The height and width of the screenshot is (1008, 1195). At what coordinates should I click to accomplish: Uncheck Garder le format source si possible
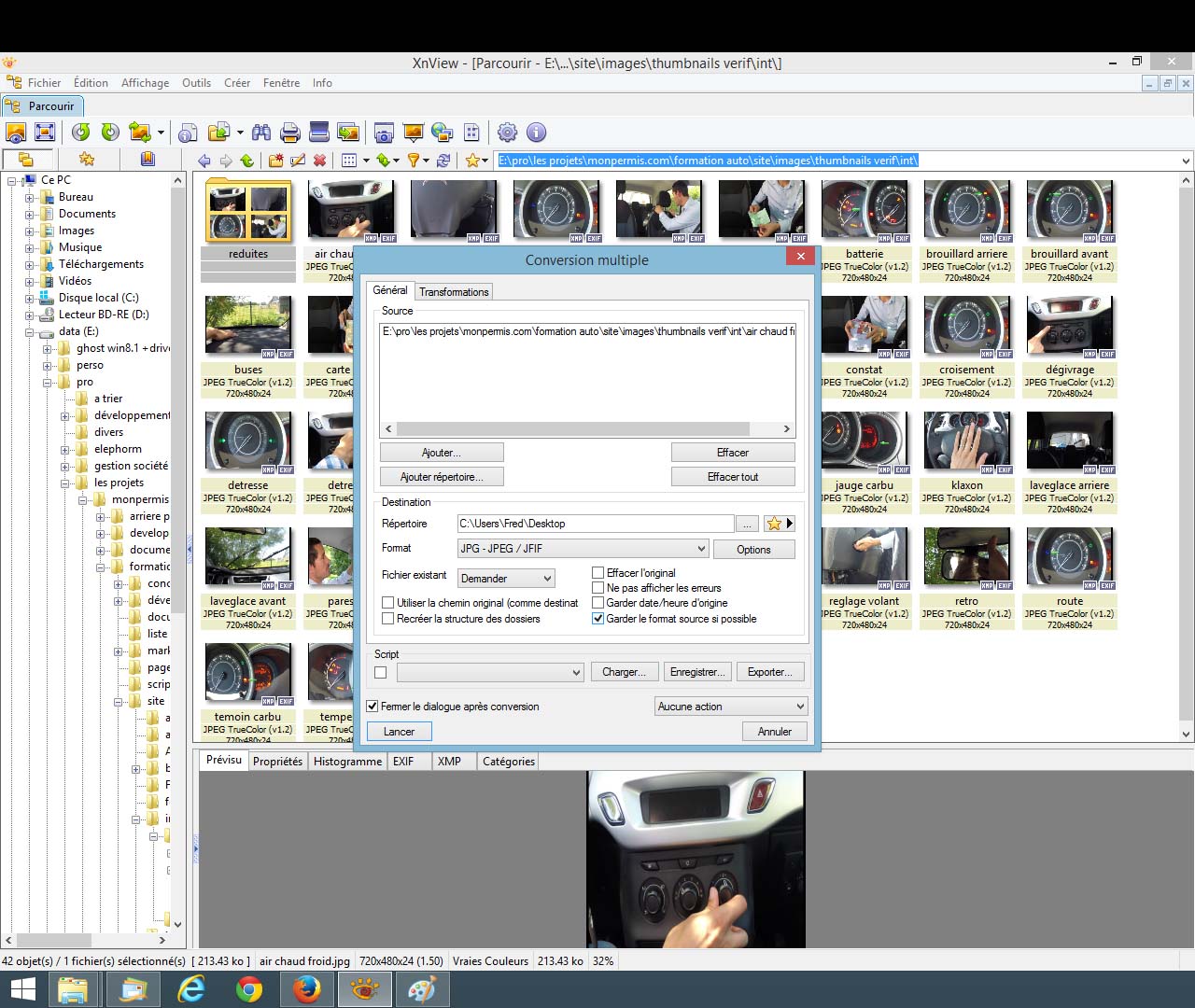click(x=598, y=619)
